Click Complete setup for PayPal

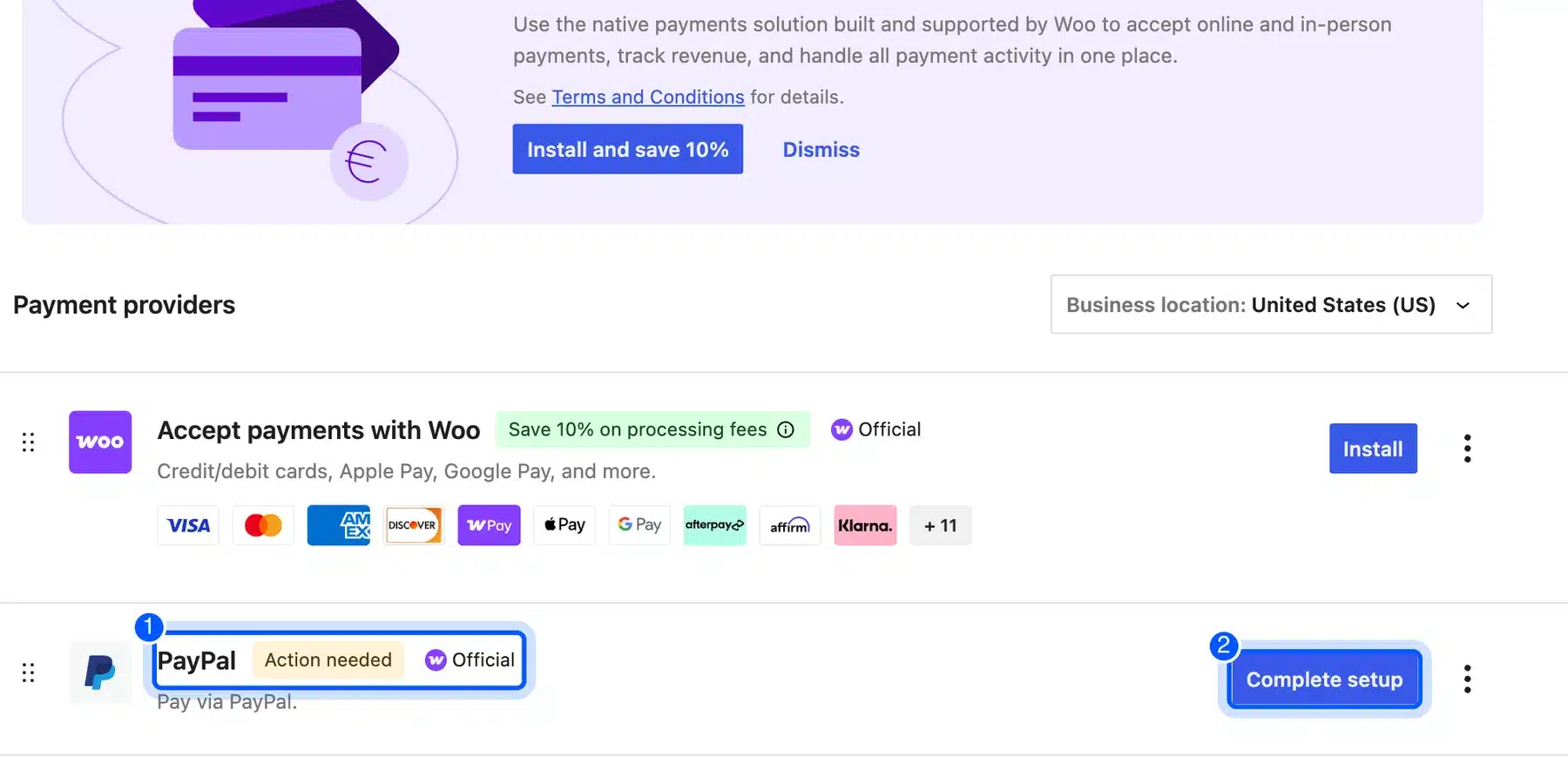click(1324, 679)
